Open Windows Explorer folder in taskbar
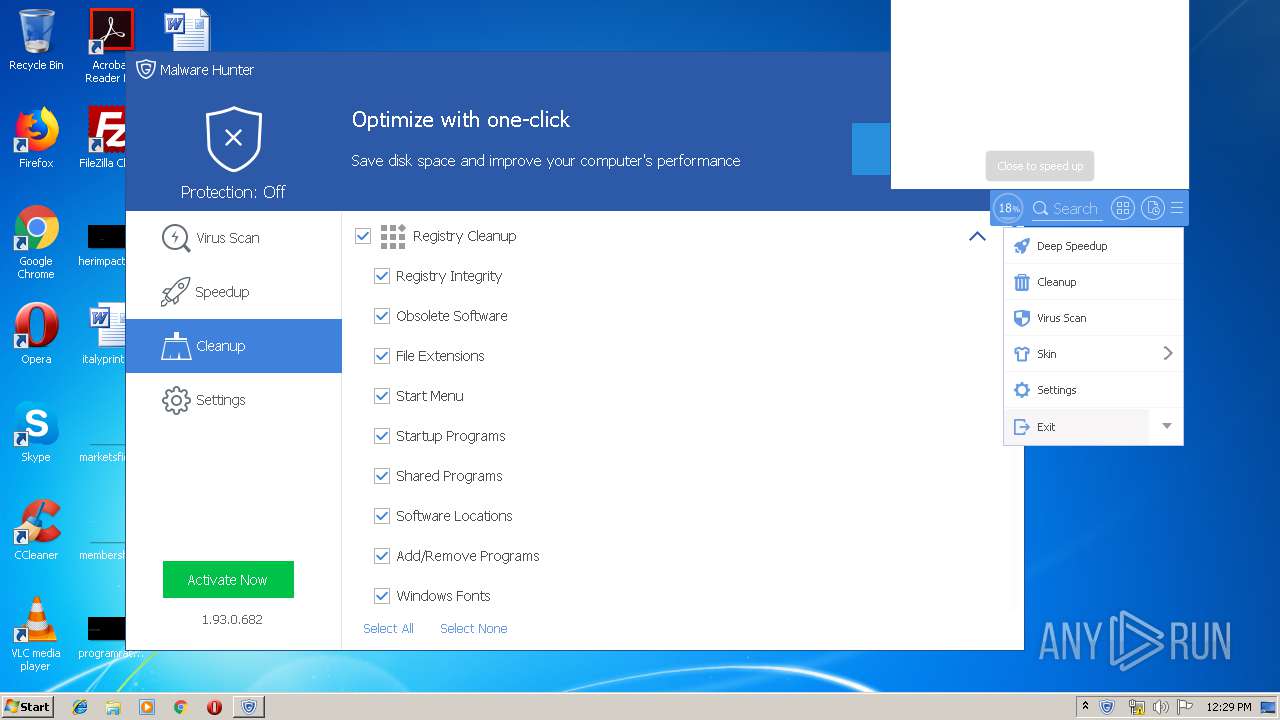The width and height of the screenshot is (1280, 720). coord(113,707)
